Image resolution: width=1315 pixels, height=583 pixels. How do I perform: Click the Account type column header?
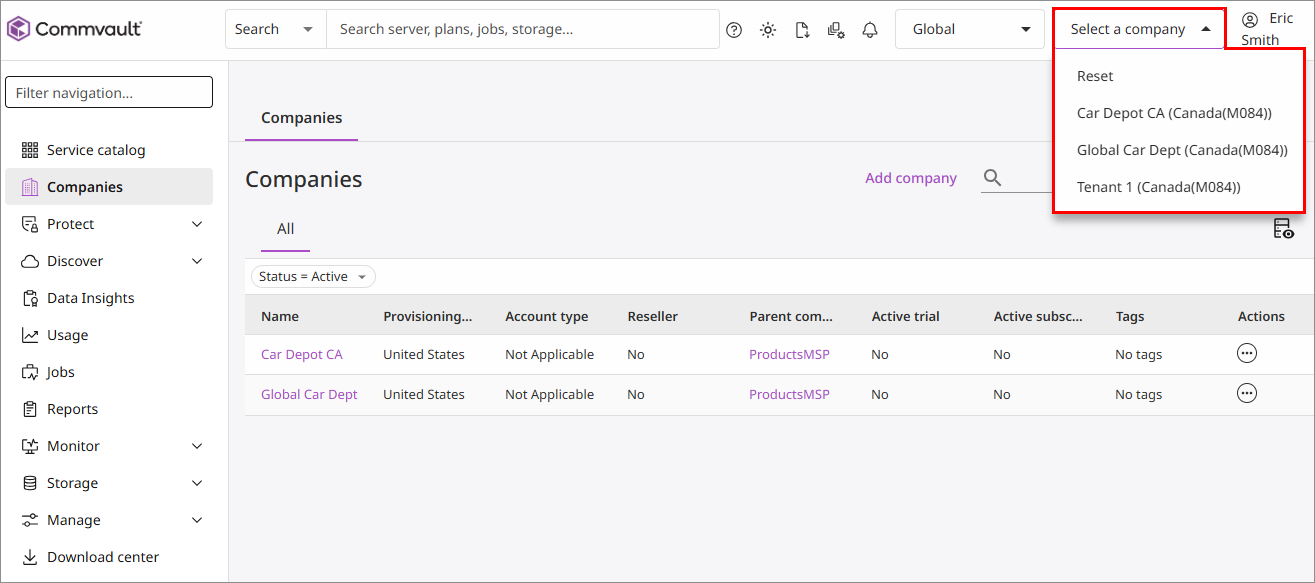click(x=546, y=316)
